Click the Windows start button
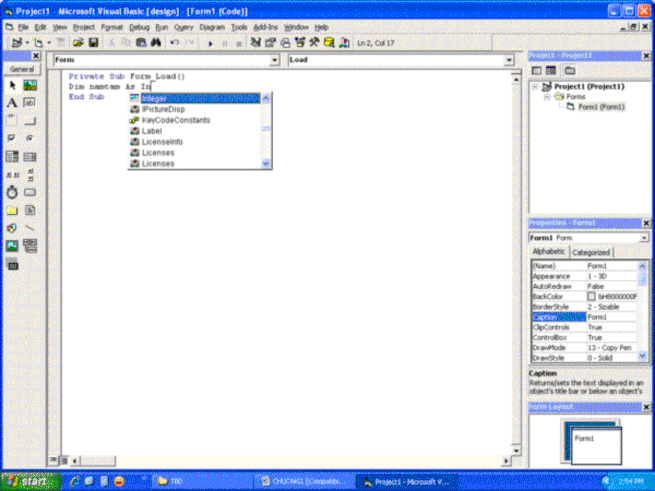Screen dimensions: 655x491 coord(31,481)
